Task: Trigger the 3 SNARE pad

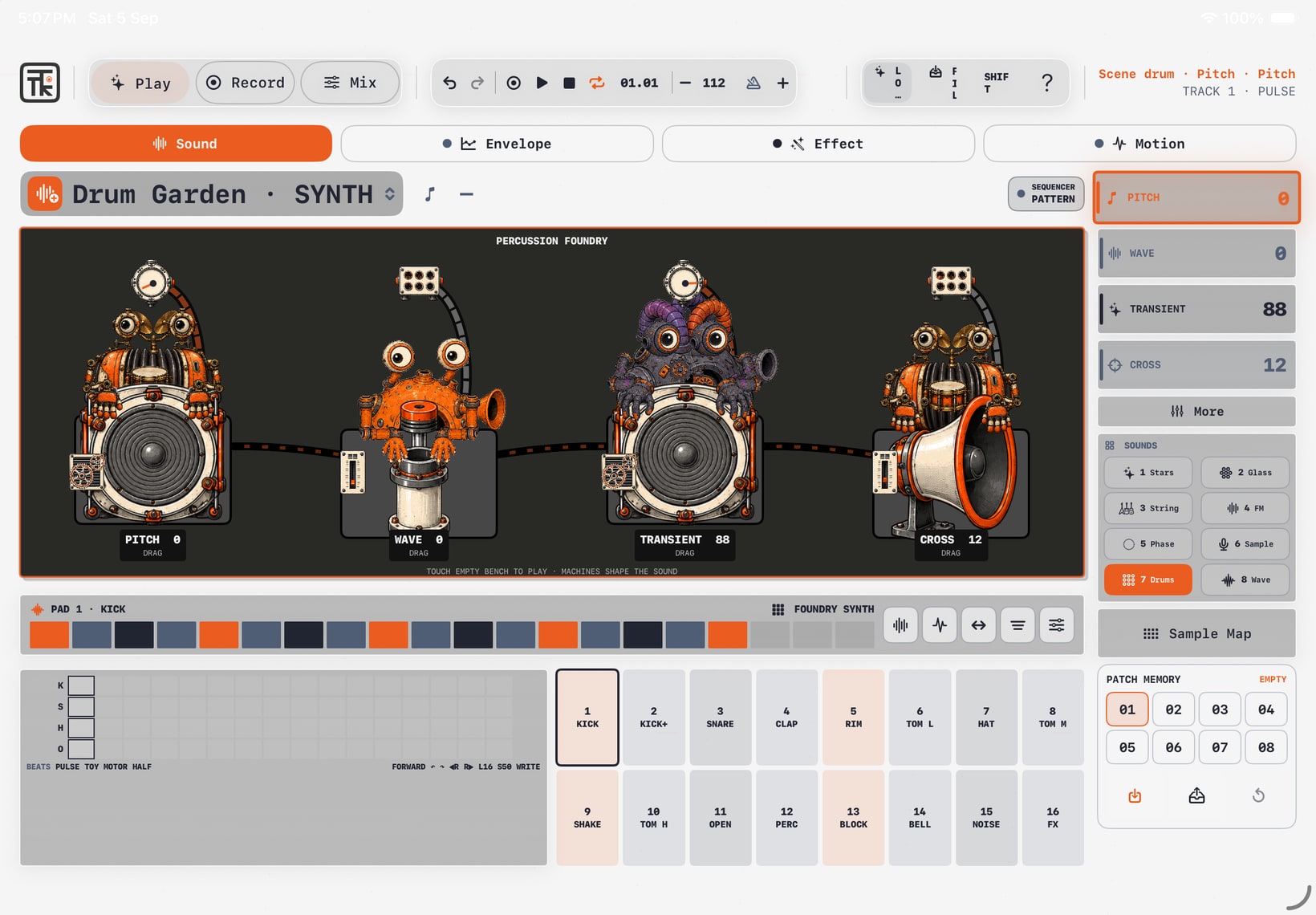Action: pos(720,718)
